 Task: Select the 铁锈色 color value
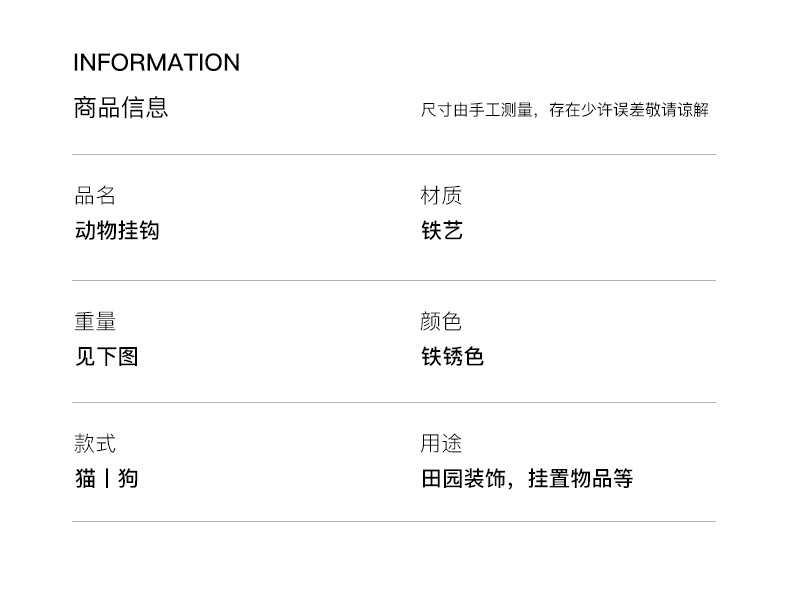coord(452,357)
